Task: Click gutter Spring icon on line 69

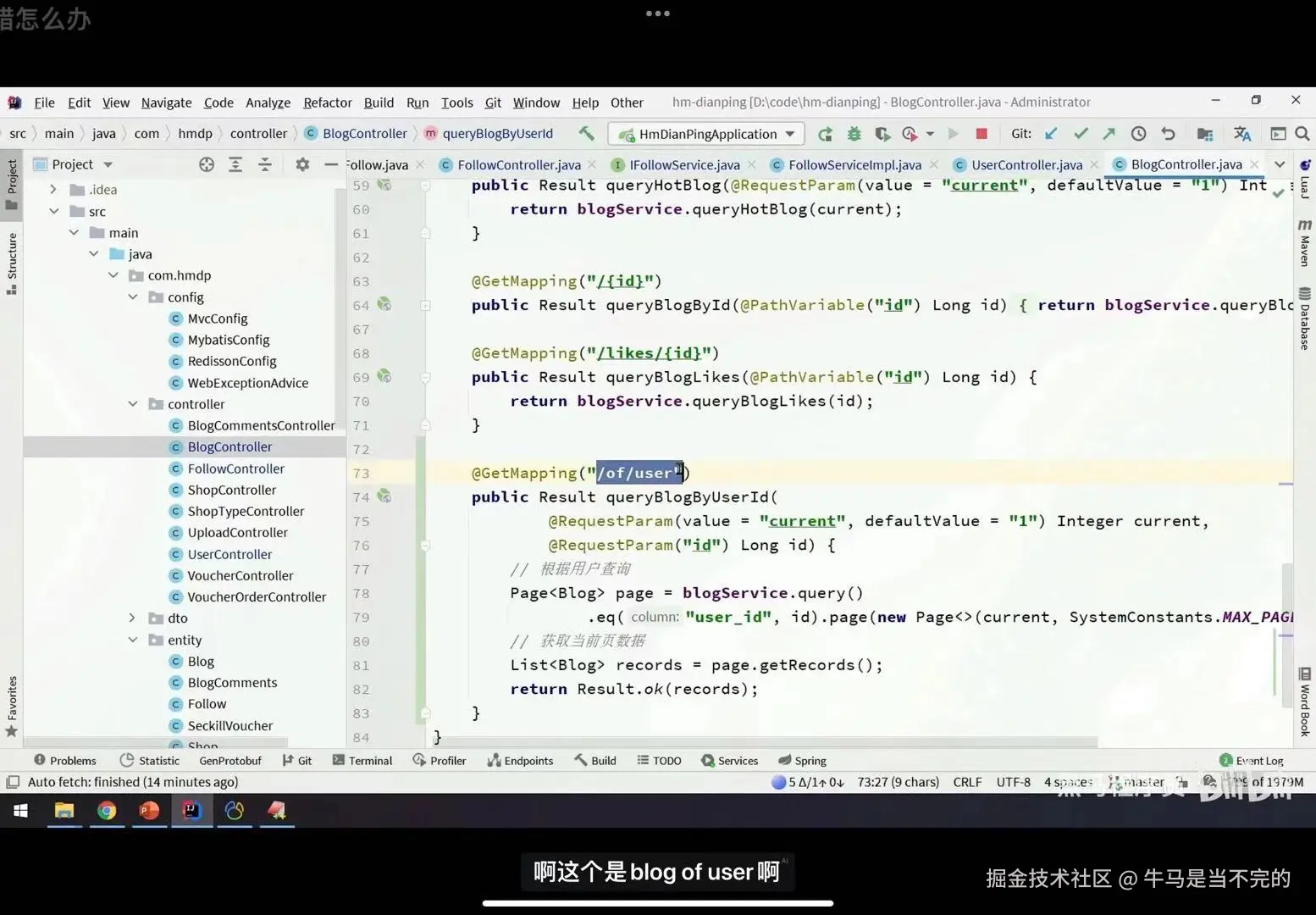Action: point(384,376)
